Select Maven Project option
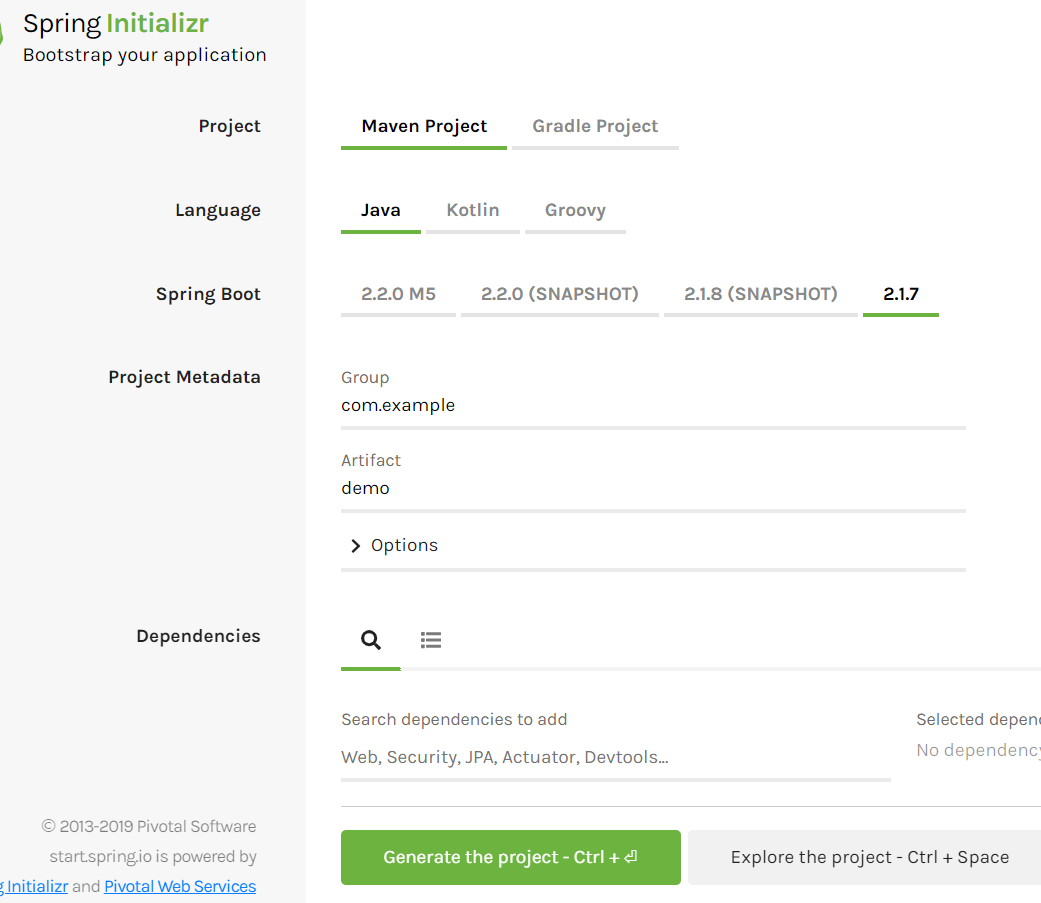Viewport: 1041px width, 903px height. pos(424,126)
